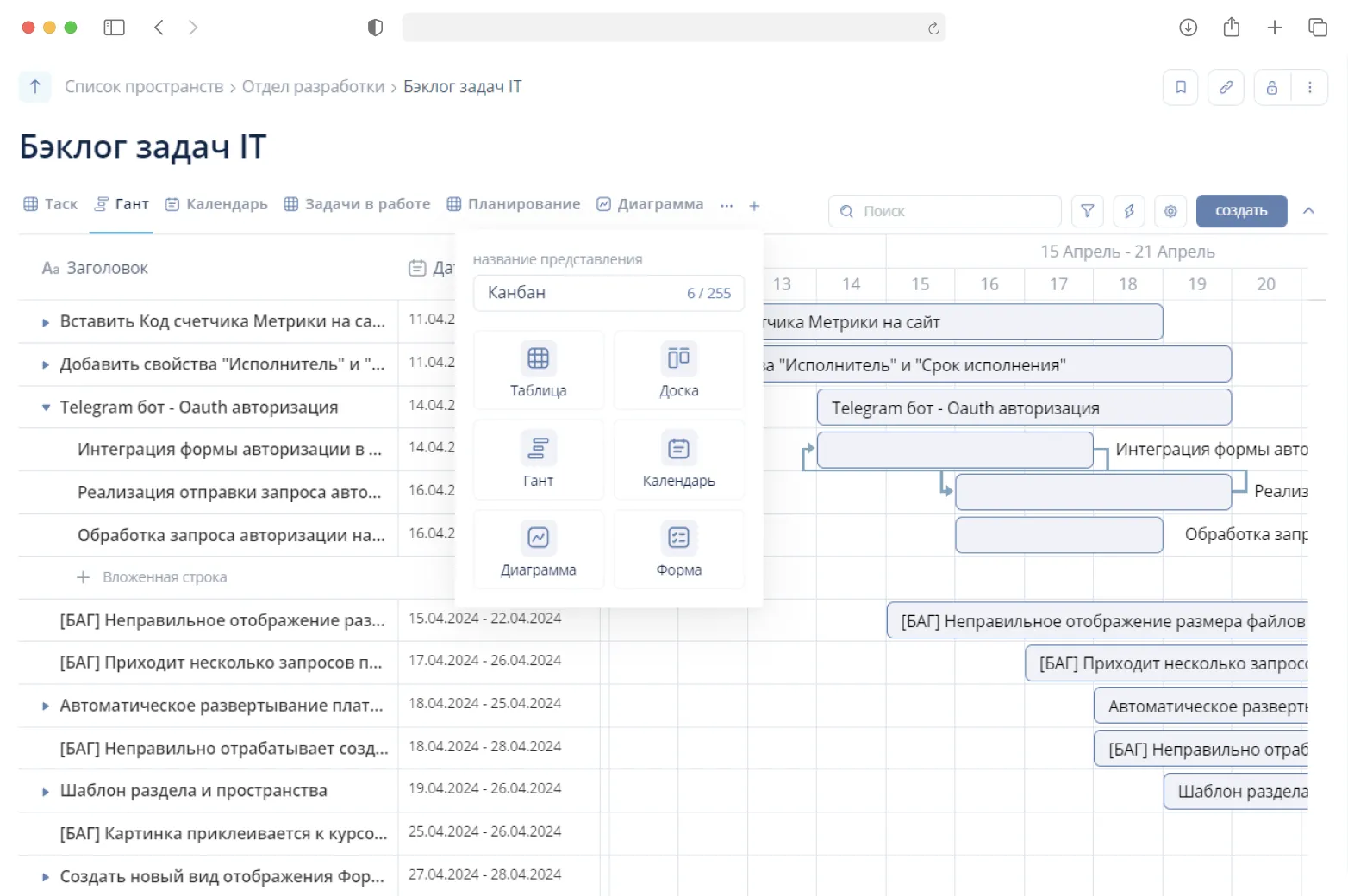1348x896 pixels.
Task: Click date cell "27.04.2024 - 28.04.2024"
Action: [484, 874]
